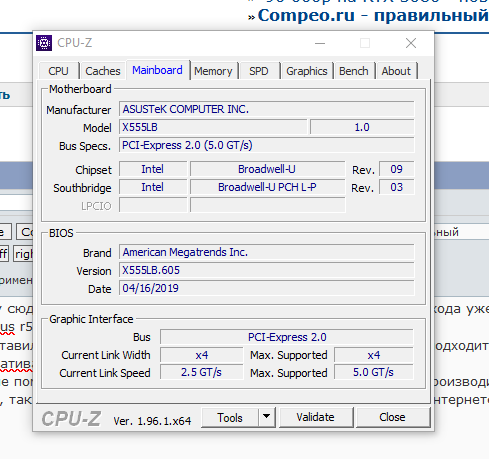Click the Chipset Rev. value 09
The image size is (489, 459).
point(397,169)
